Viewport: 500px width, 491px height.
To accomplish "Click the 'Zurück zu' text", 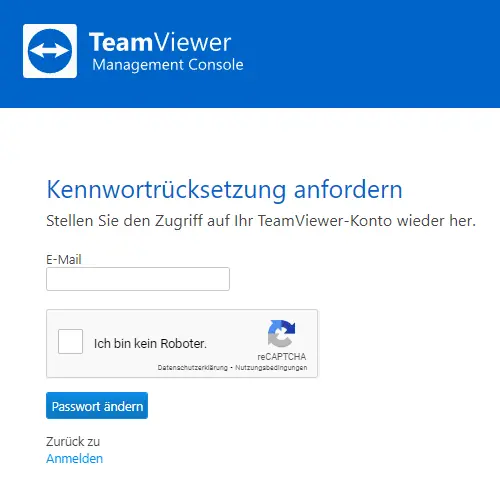I will point(73,442).
